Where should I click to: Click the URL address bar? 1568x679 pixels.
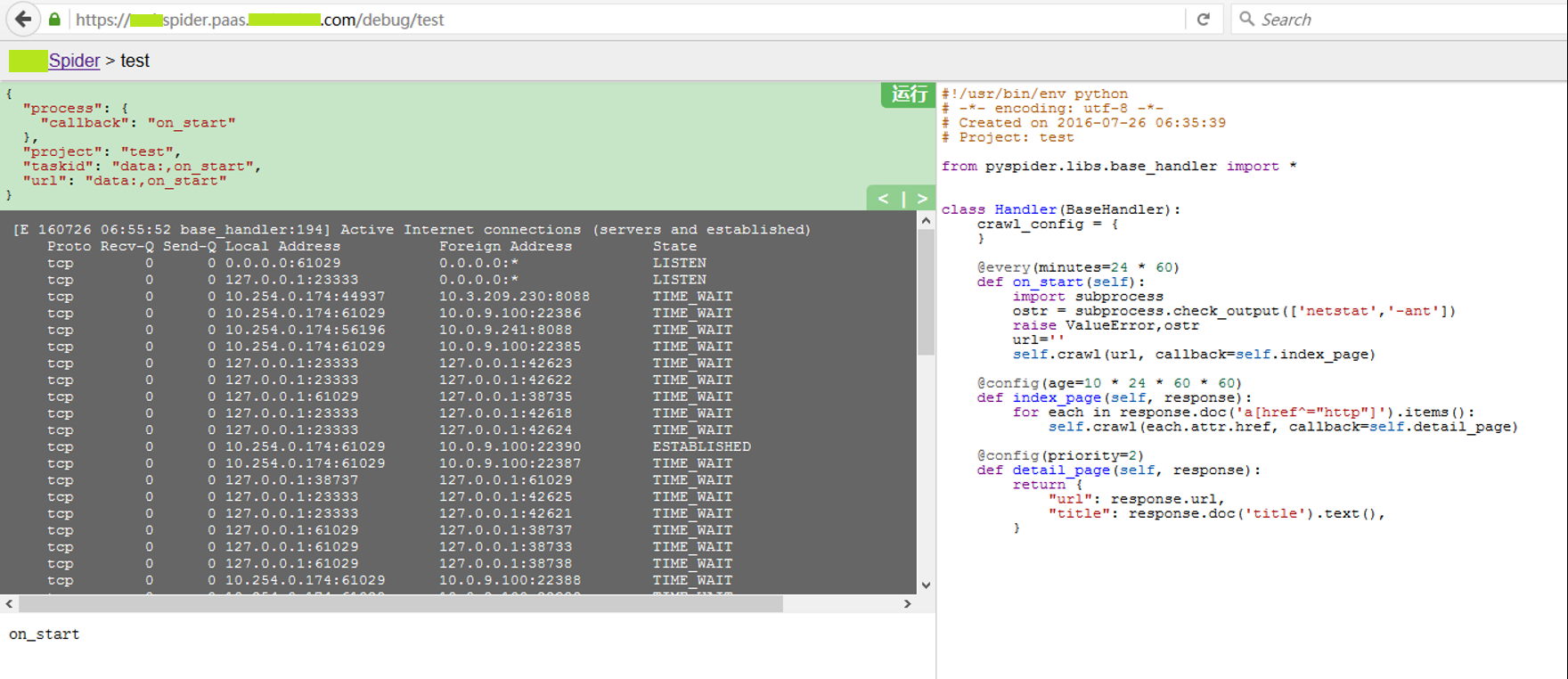click(624, 19)
